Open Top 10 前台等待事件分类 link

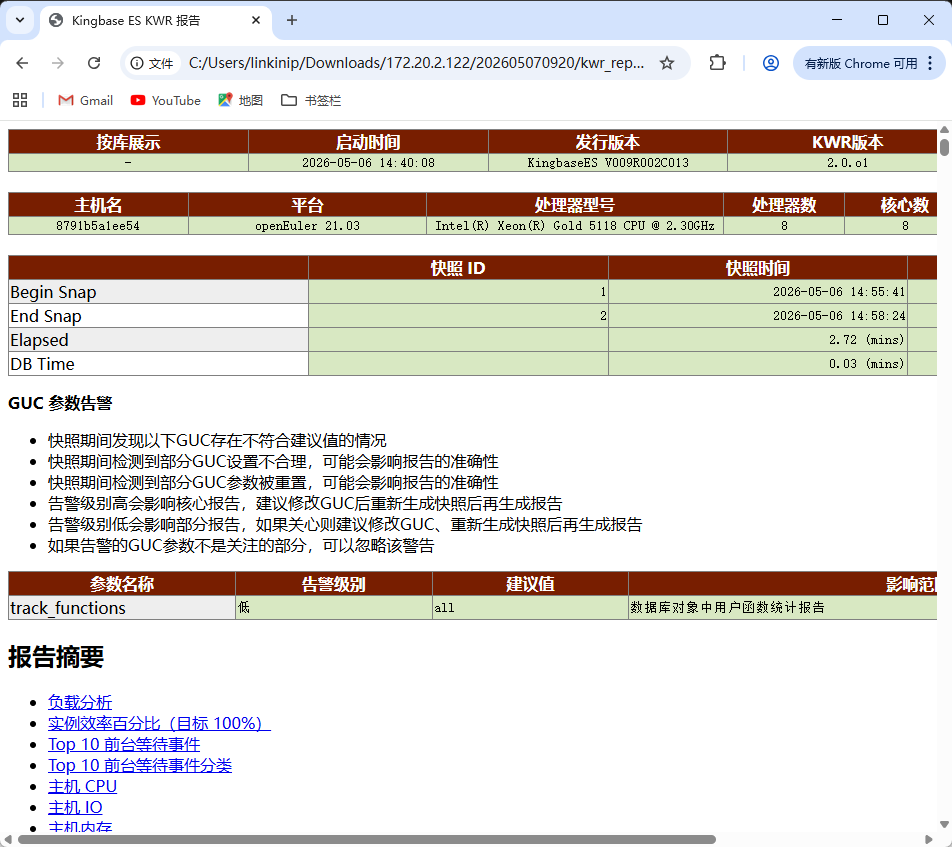(140, 766)
